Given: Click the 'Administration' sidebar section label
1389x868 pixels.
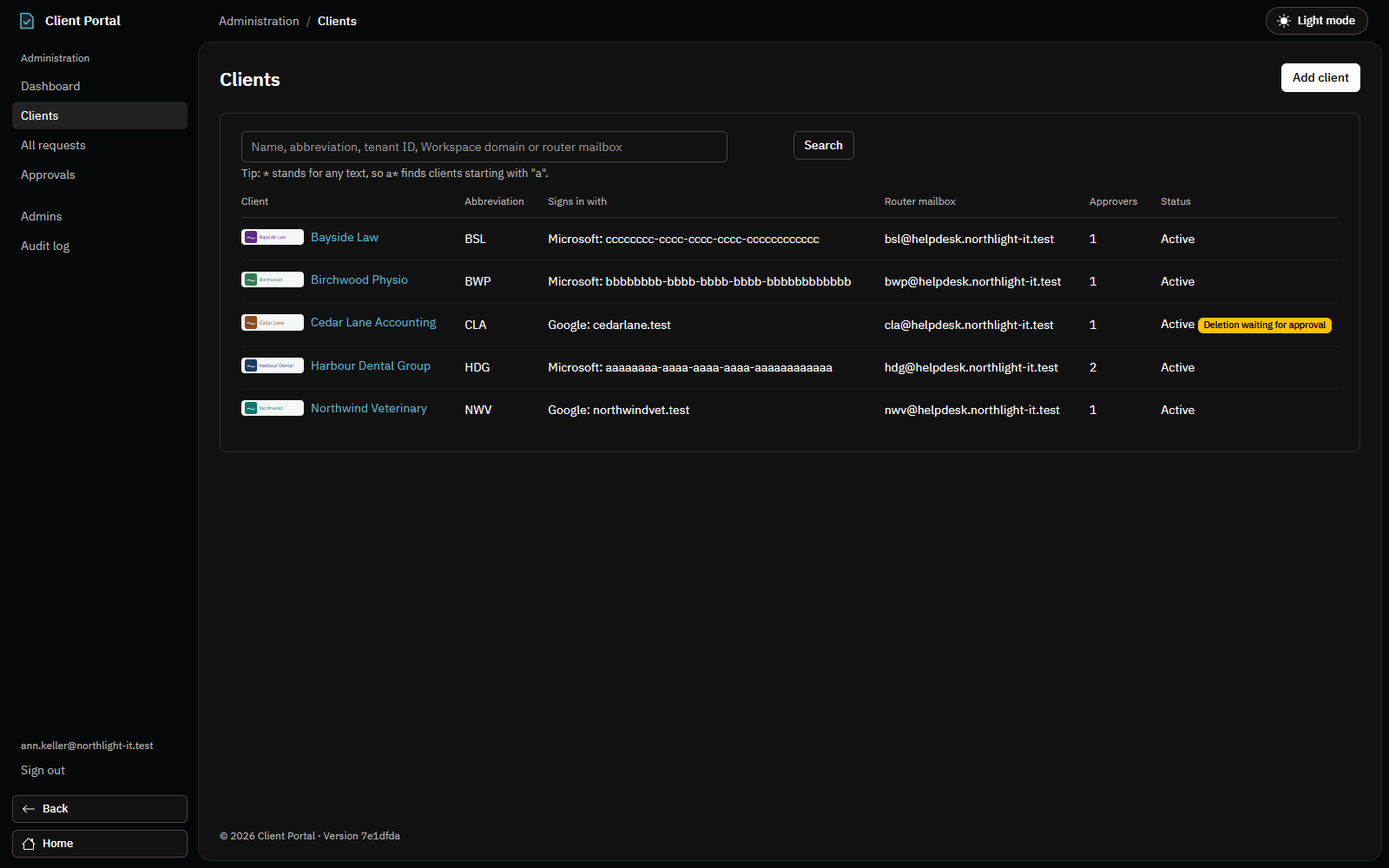Looking at the screenshot, I should pos(55,58).
